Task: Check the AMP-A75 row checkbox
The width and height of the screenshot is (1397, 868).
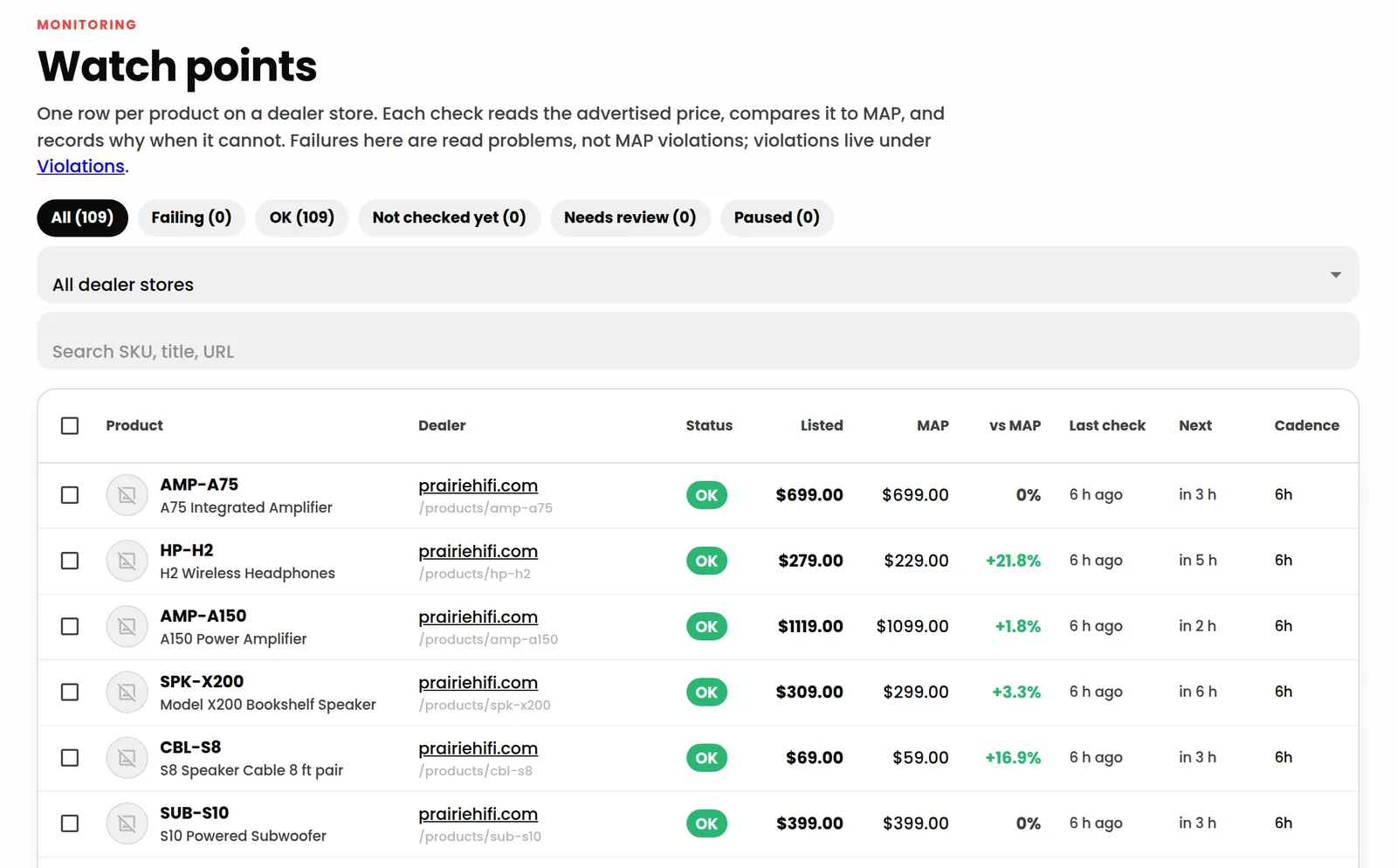Action: (70, 495)
